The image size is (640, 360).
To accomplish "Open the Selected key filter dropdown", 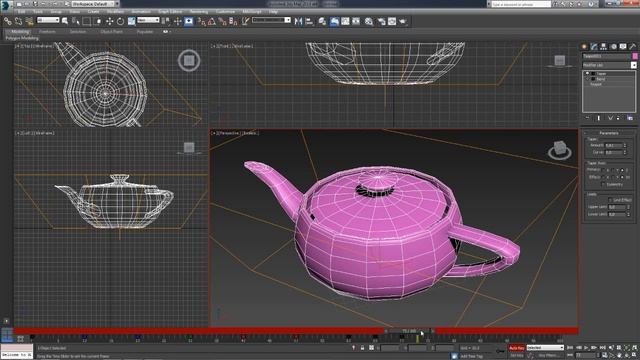I will (x=545, y=348).
